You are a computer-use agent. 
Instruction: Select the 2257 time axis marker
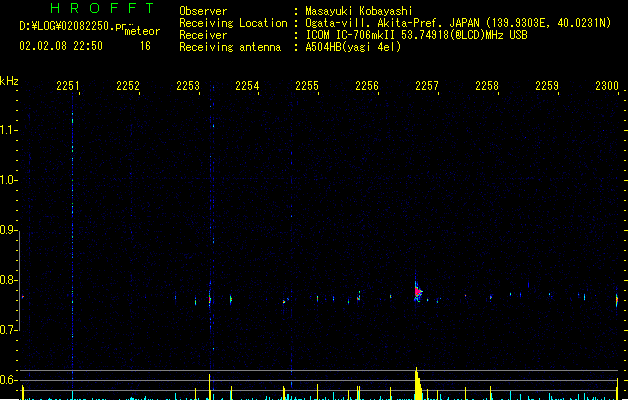point(427,86)
